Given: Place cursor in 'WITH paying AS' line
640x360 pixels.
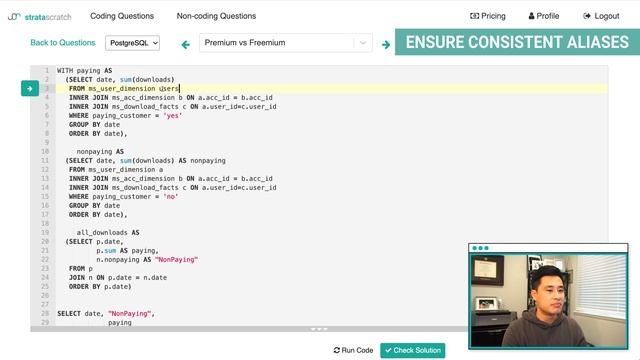Looking at the screenshot, I should pyautogui.click(x=84, y=71).
